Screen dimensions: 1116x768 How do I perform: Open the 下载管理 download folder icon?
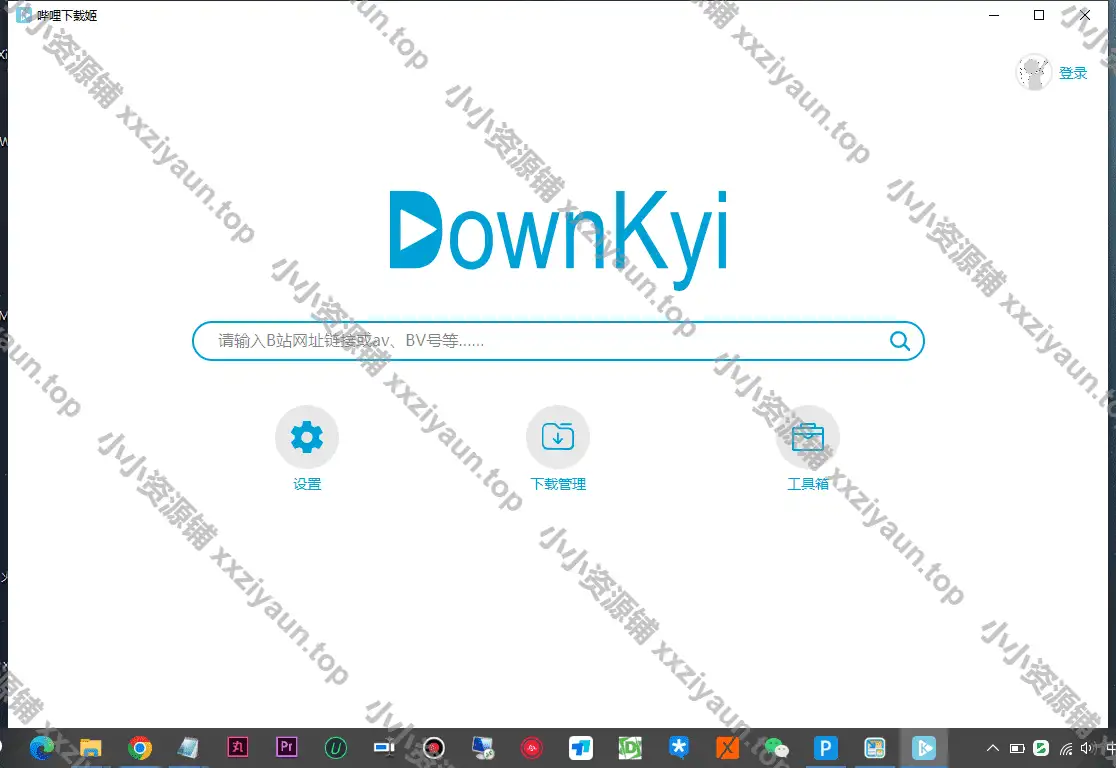(x=557, y=437)
